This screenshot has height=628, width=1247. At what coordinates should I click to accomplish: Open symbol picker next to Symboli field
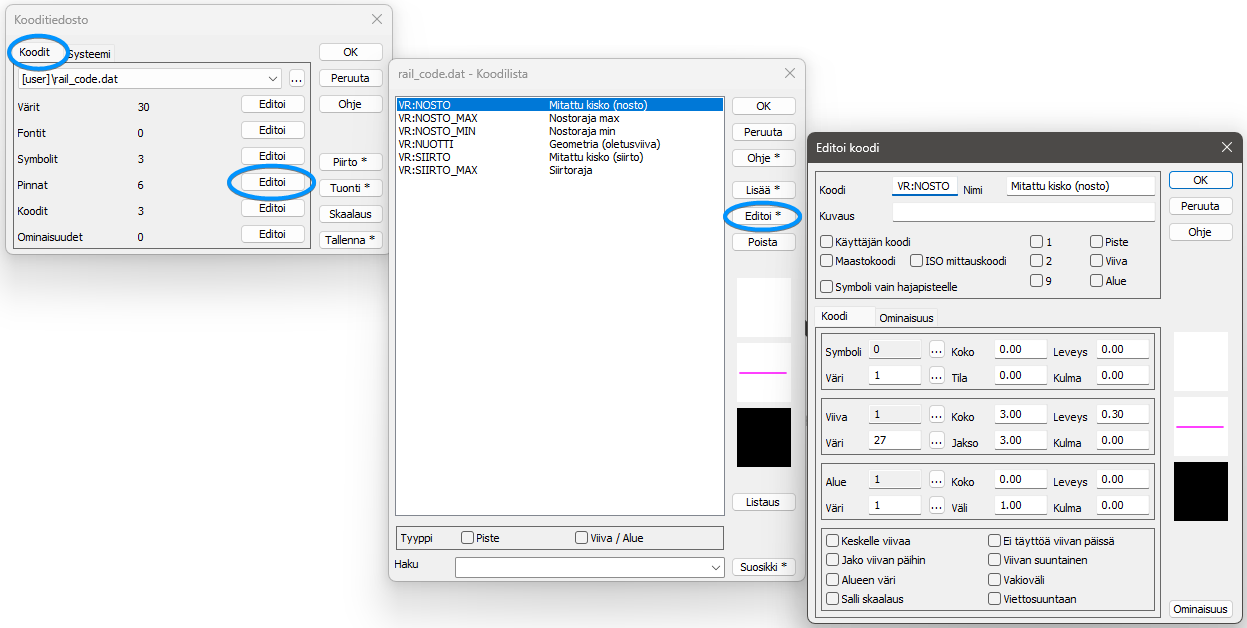click(937, 350)
